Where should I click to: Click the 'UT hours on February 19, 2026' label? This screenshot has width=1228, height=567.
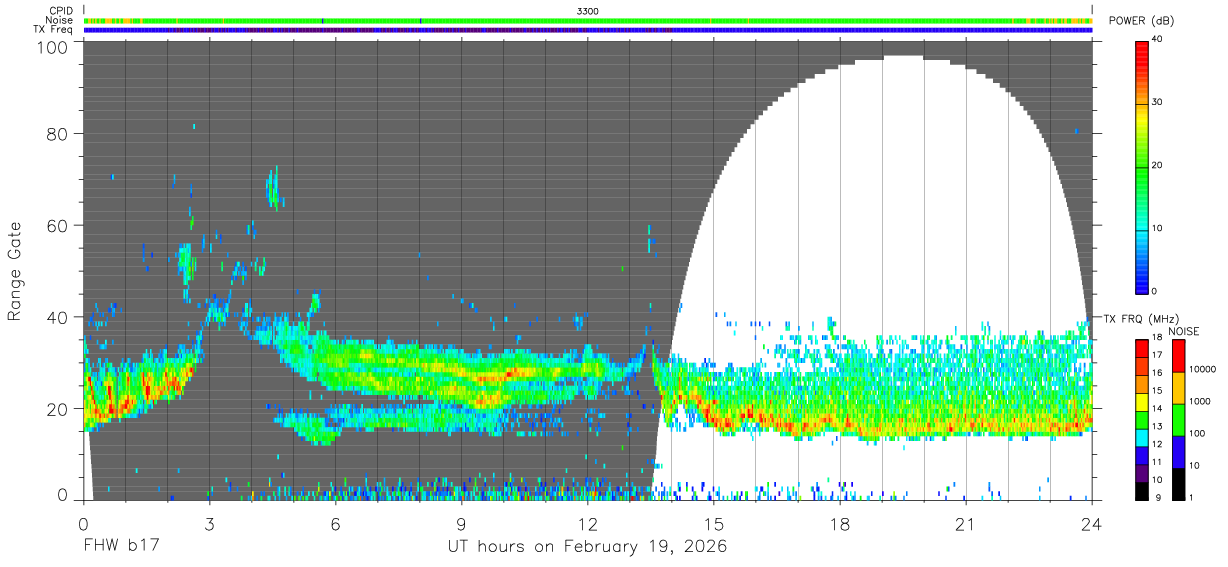tap(587, 547)
